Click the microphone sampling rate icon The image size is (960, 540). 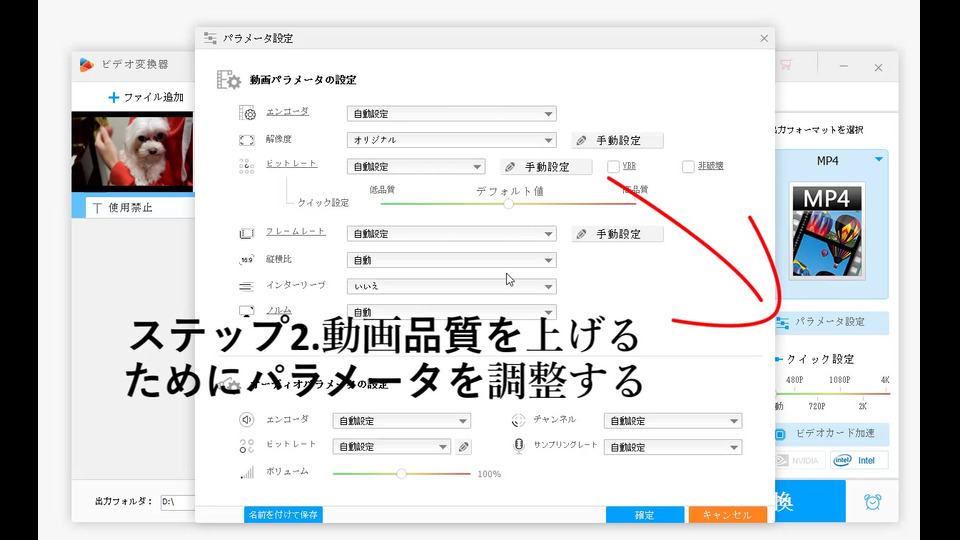519,446
